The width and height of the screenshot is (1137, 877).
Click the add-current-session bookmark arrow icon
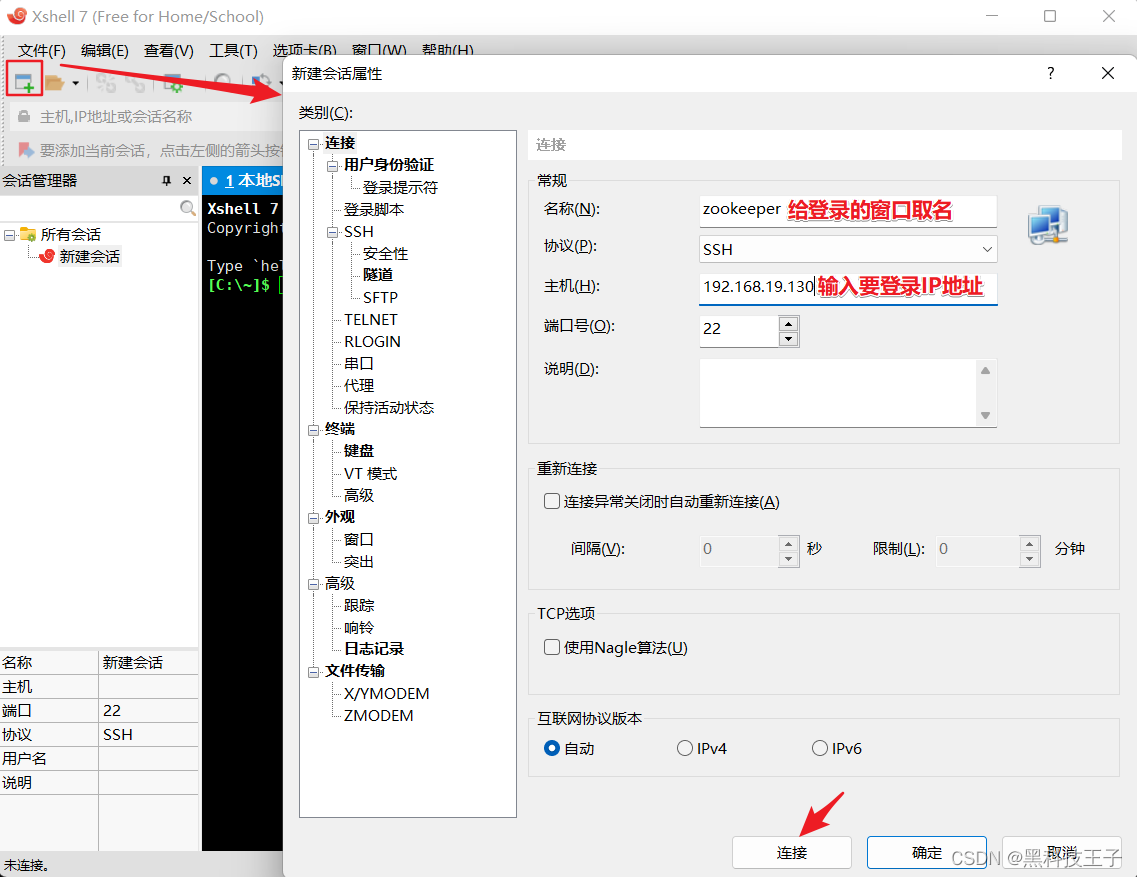click(26, 150)
